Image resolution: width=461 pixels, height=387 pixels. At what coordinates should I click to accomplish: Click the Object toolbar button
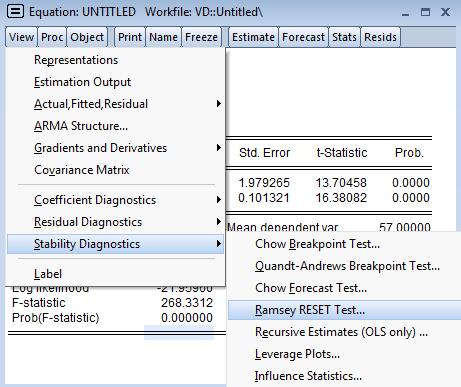pyautogui.click(x=87, y=37)
